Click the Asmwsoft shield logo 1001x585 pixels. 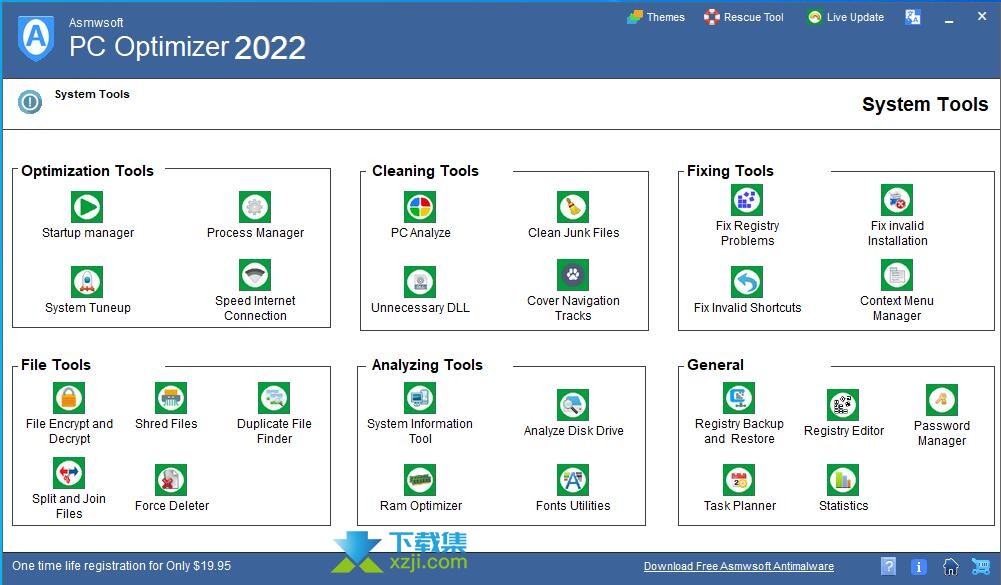pos(36,38)
